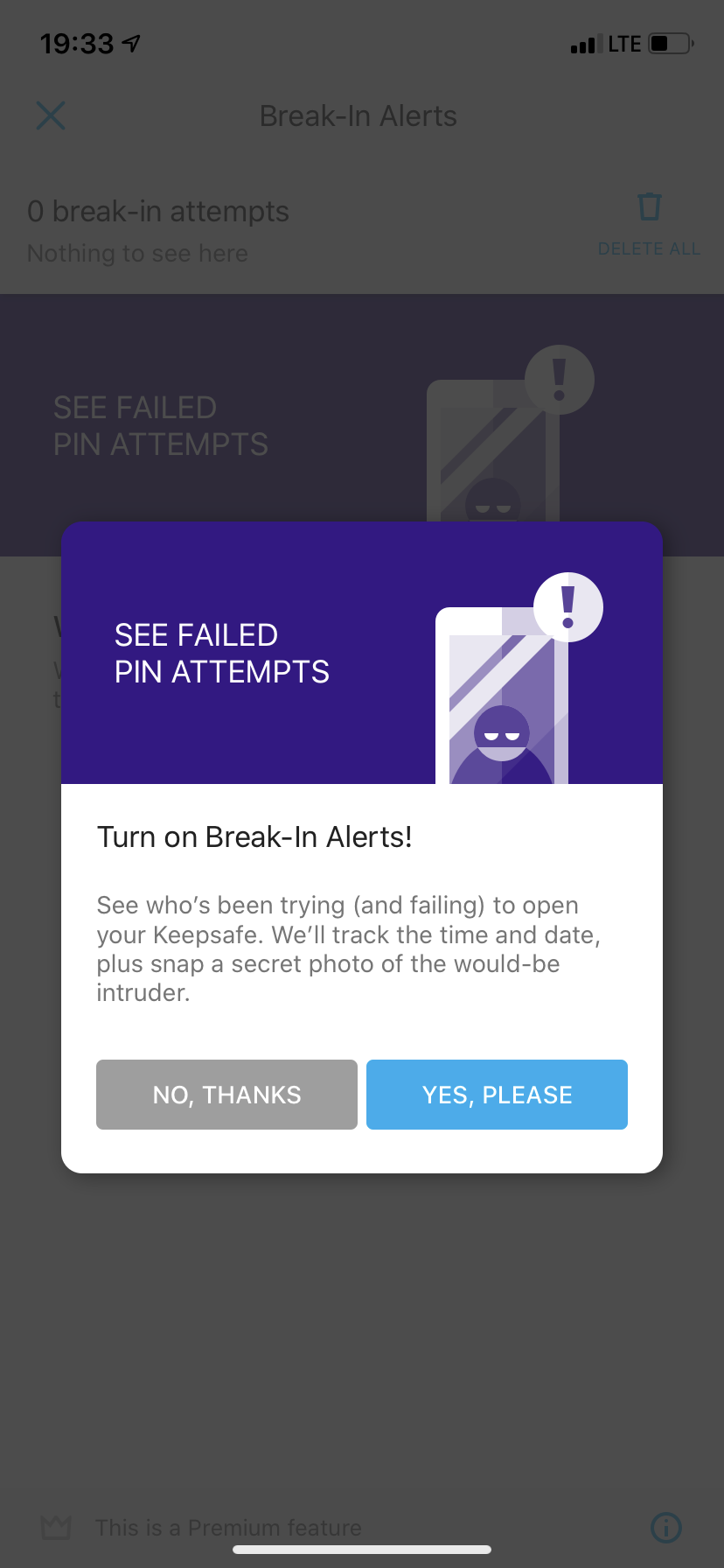
Task: Tap the intruder face illustration in dialog
Action: (502, 733)
